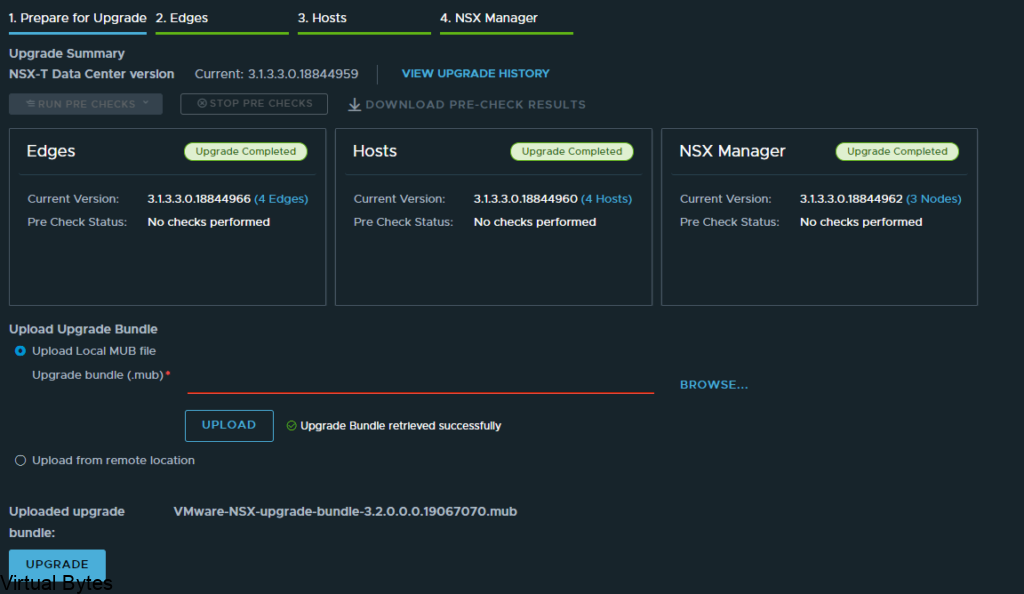The width and height of the screenshot is (1024, 594).
Task: Click the Upgrade Summary heading
Action: coord(67,54)
